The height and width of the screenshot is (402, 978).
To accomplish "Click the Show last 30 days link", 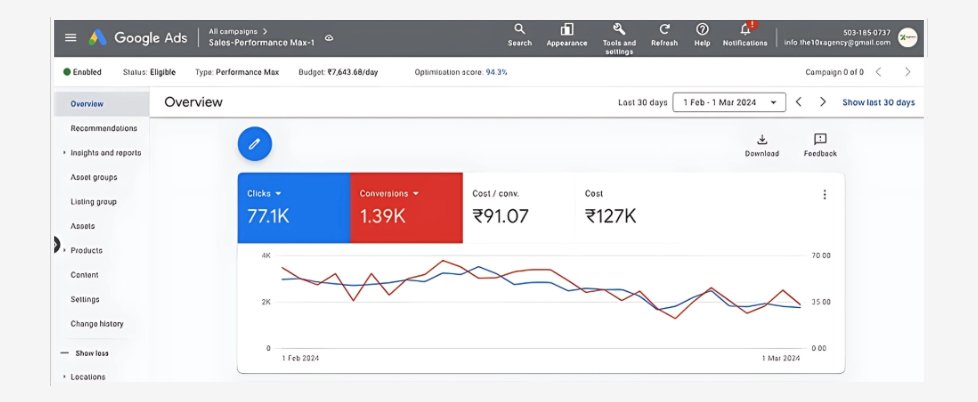I will click(x=878, y=102).
